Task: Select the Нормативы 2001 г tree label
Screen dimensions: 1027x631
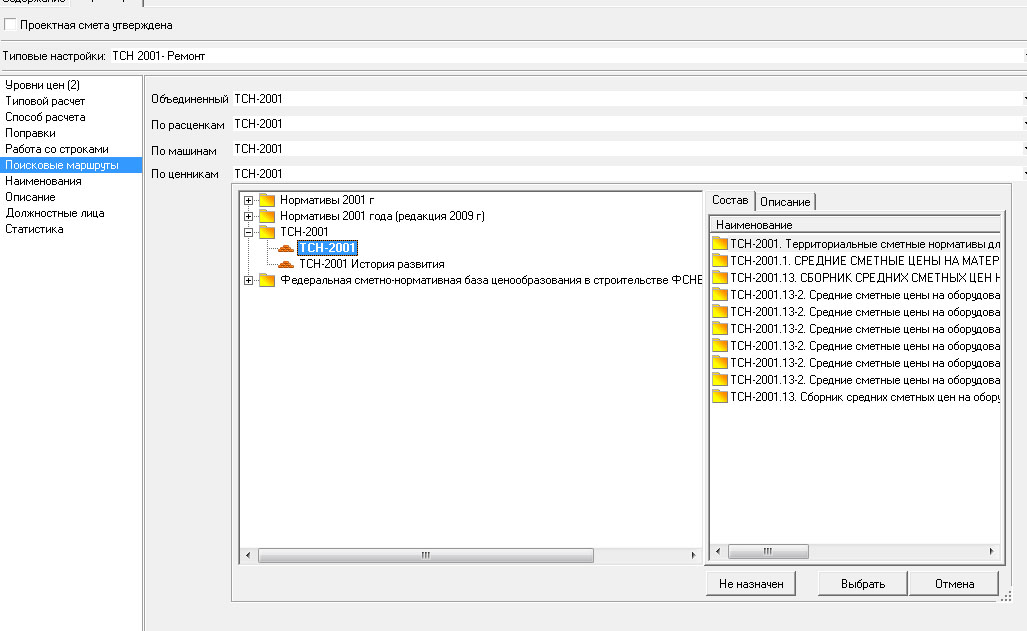Action: point(327,200)
